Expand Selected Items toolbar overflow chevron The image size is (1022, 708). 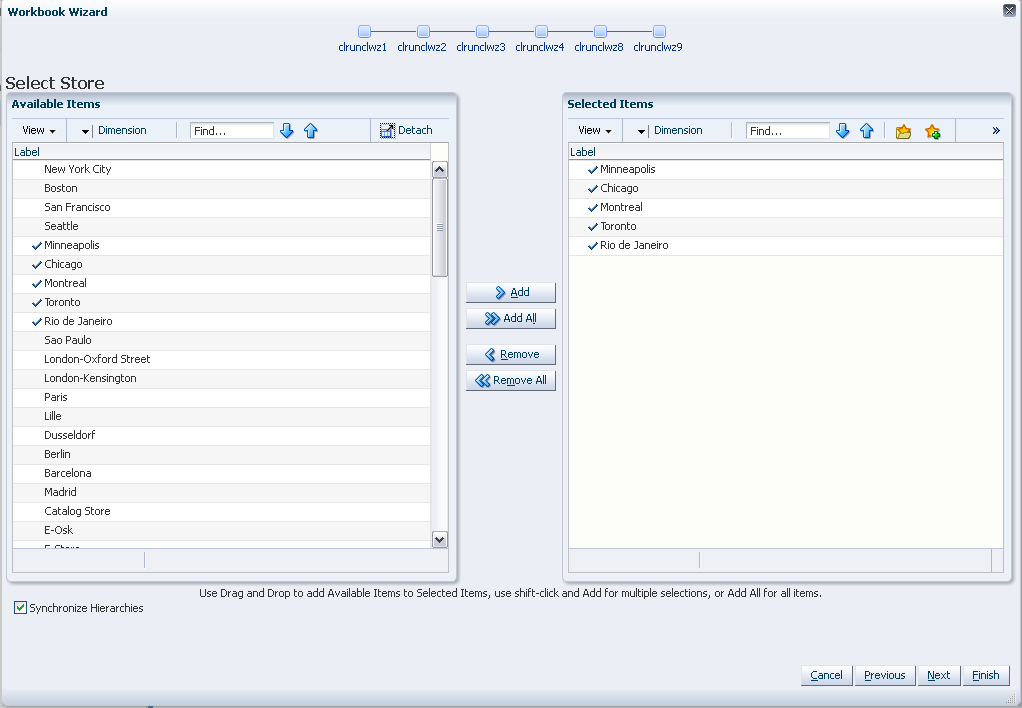click(996, 130)
